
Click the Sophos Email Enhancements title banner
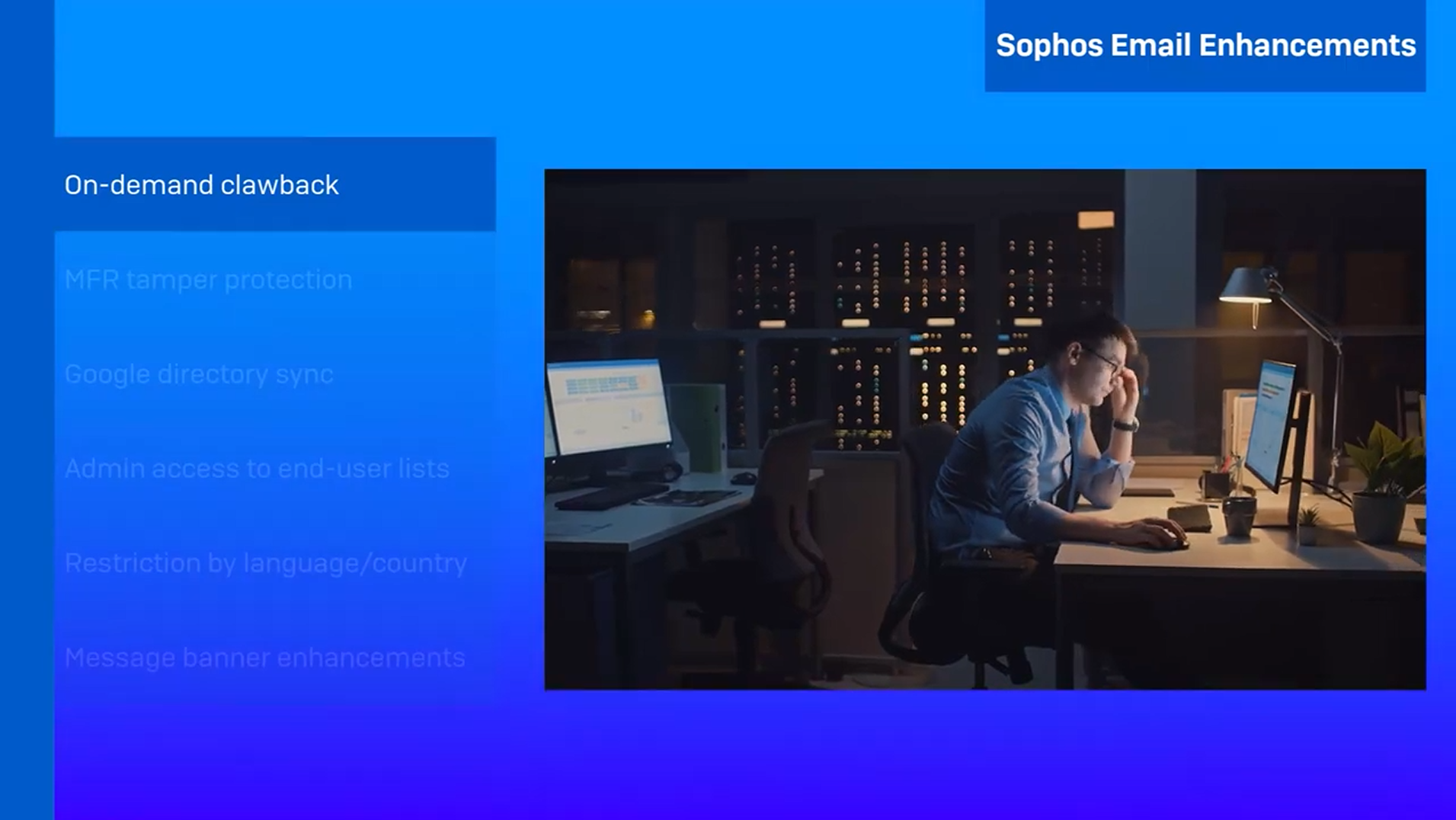(1205, 46)
